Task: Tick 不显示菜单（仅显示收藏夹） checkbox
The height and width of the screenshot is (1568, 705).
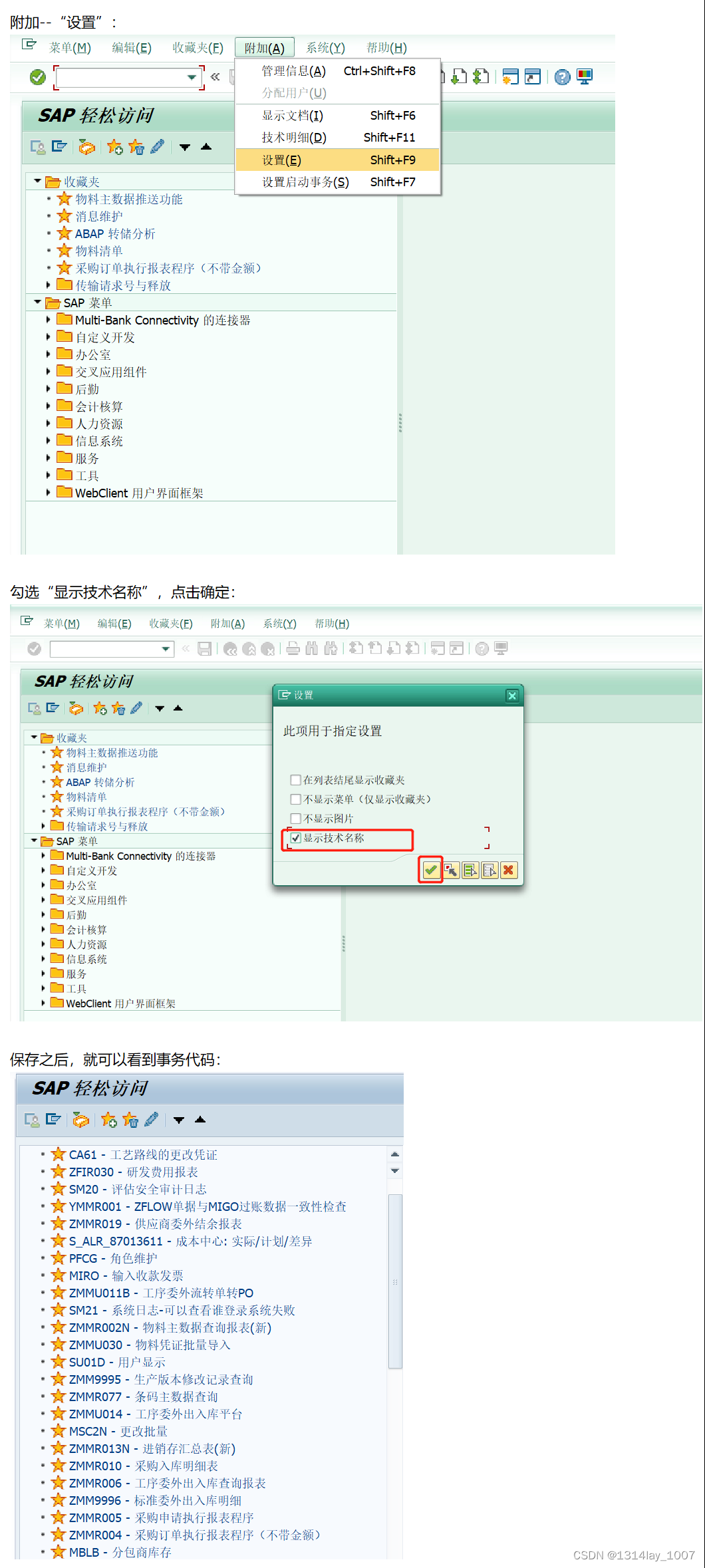Action: coord(296,799)
